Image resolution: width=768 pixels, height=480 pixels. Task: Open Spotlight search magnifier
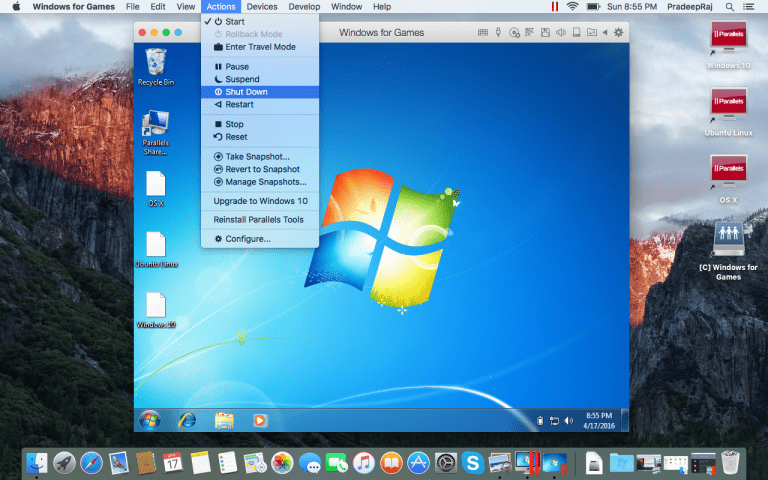(x=729, y=7)
